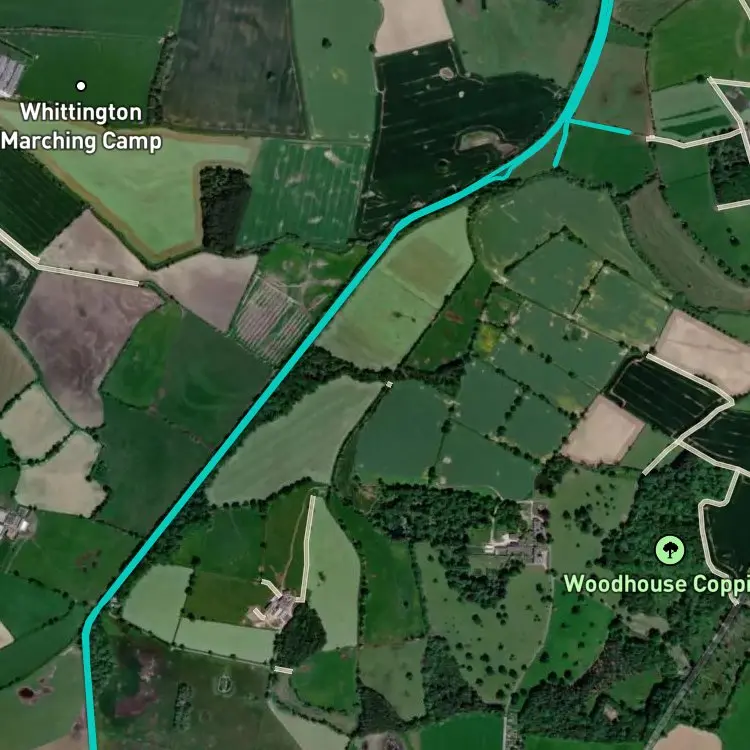Image resolution: width=750 pixels, height=750 pixels.
Task: Select the white dot marker above Whittington Marching Camp
Action: click(x=81, y=86)
